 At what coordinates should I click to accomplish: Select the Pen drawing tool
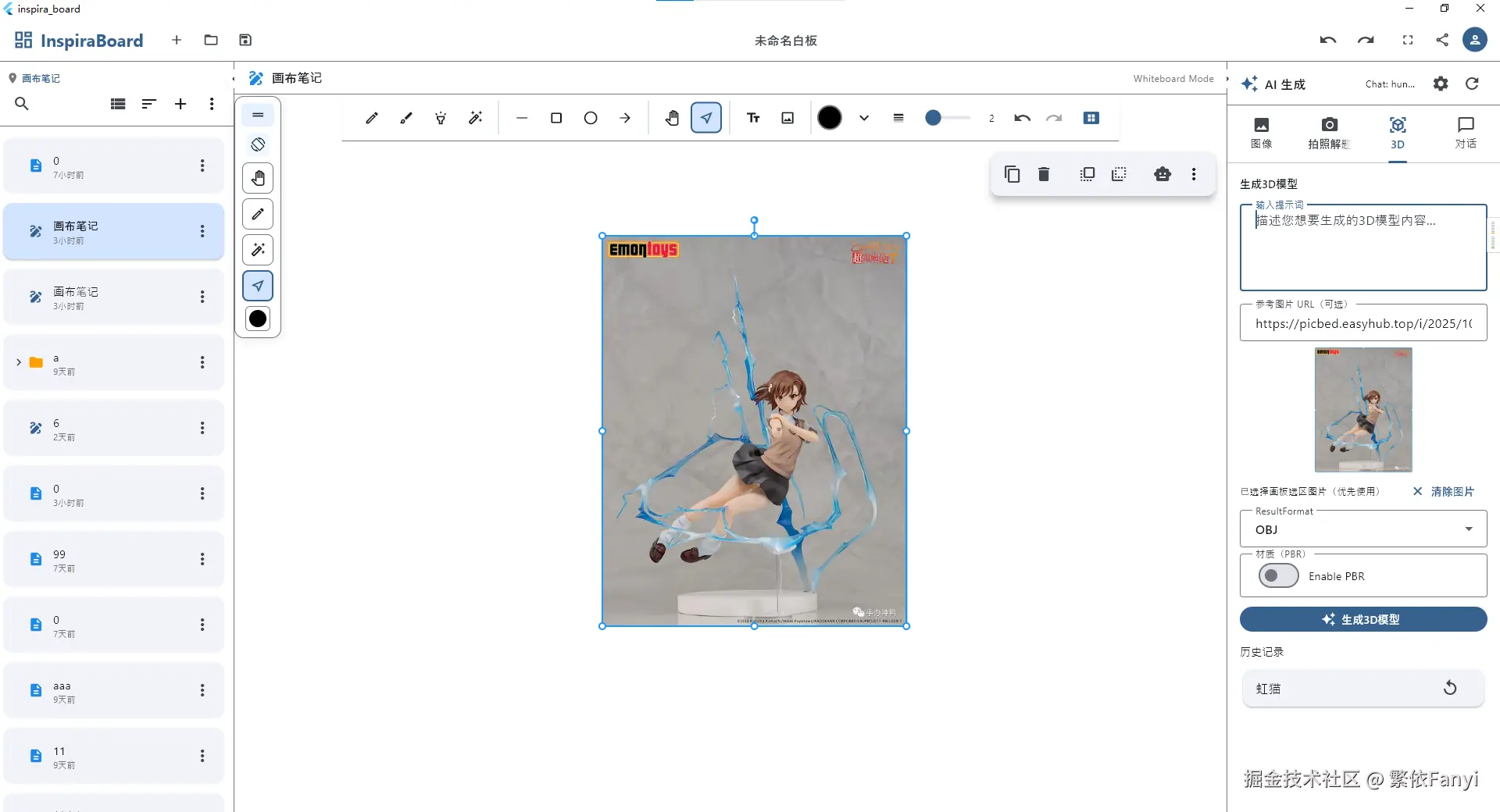[x=372, y=118]
